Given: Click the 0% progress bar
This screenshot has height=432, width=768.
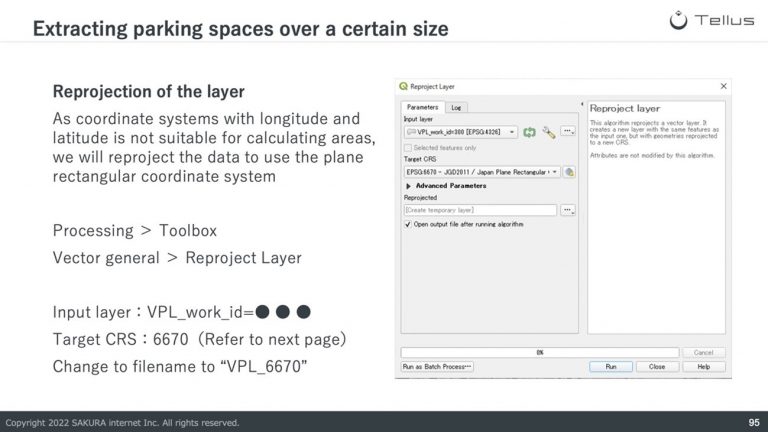Looking at the screenshot, I should pyautogui.click(x=540, y=353).
